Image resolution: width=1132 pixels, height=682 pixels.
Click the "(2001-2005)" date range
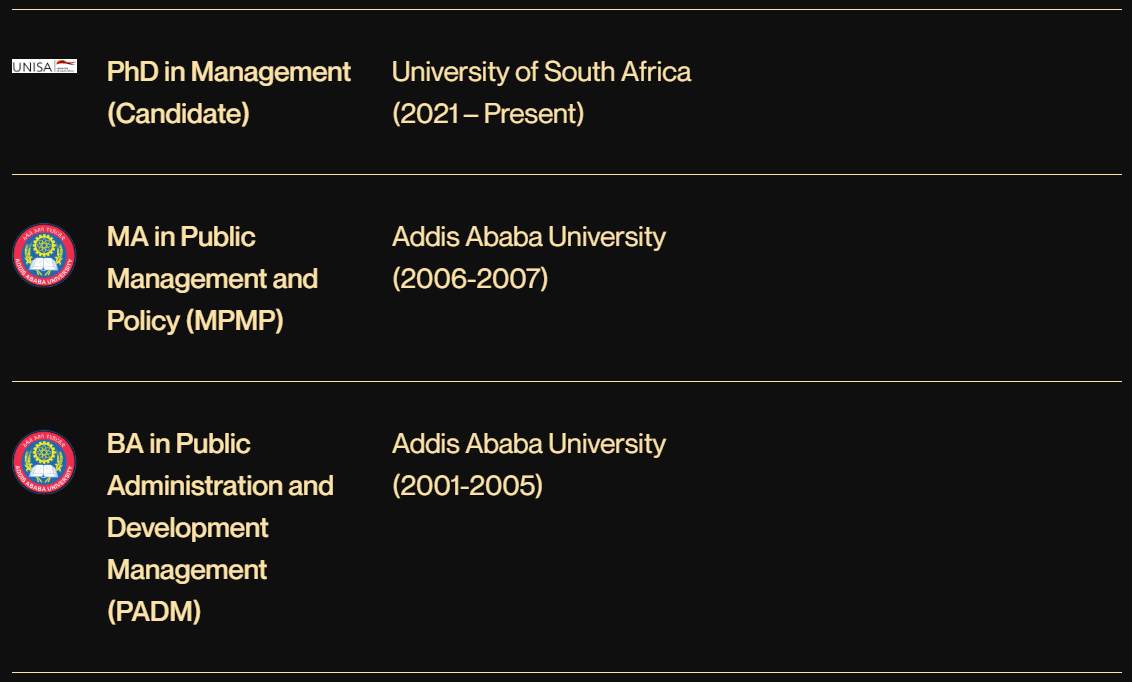click(467, 486)
